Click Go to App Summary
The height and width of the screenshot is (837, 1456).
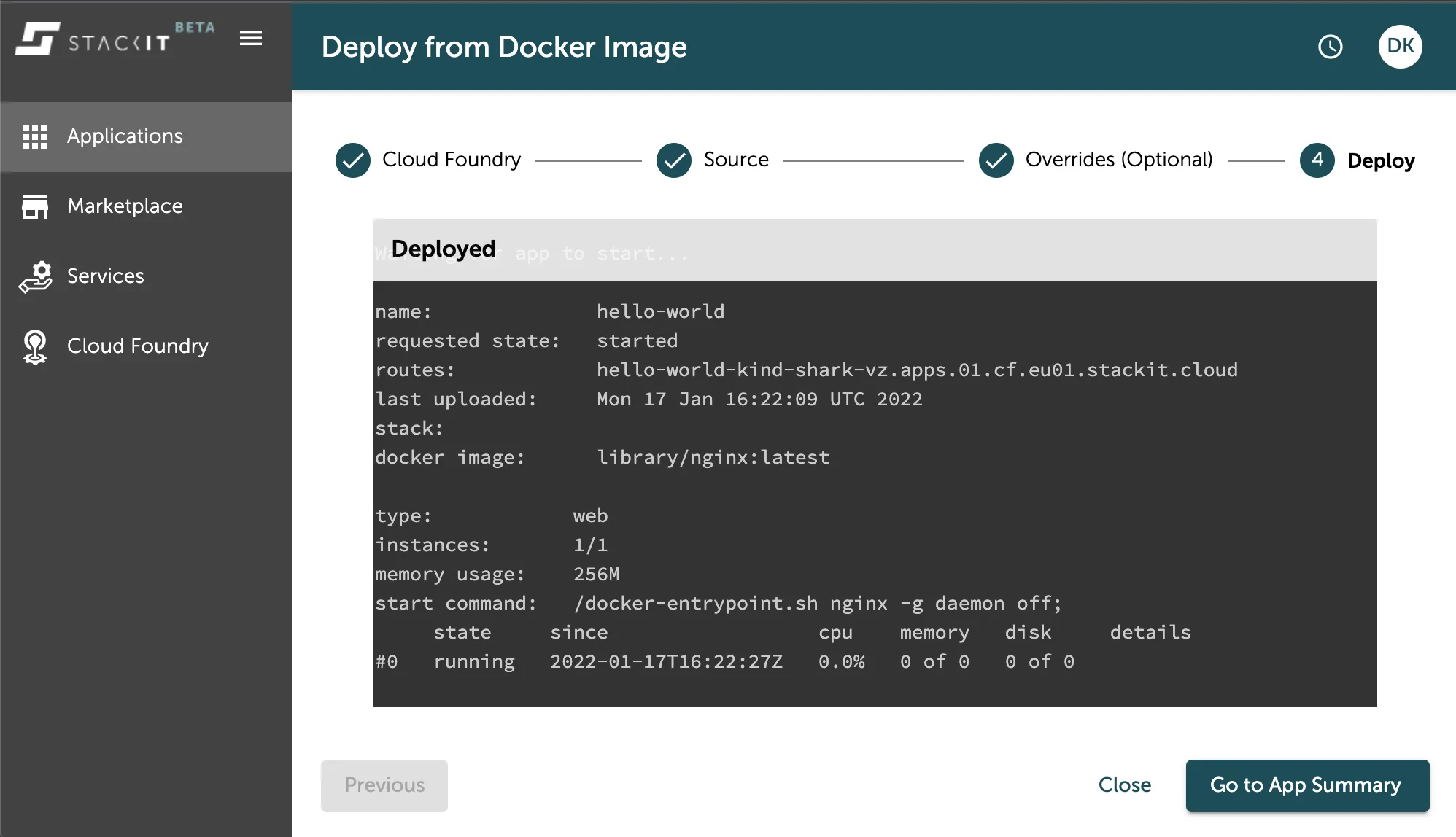coord(1306,785)
